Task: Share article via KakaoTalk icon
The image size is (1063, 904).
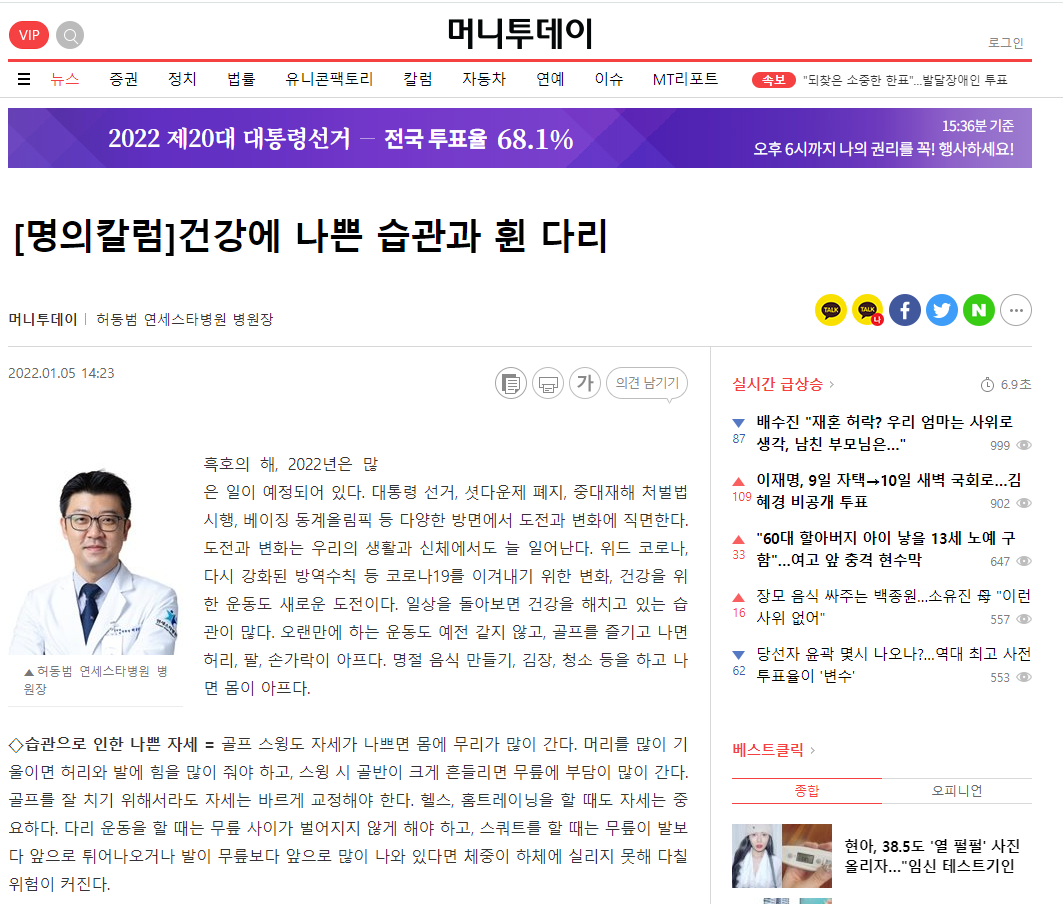Action: coord(830,311)
